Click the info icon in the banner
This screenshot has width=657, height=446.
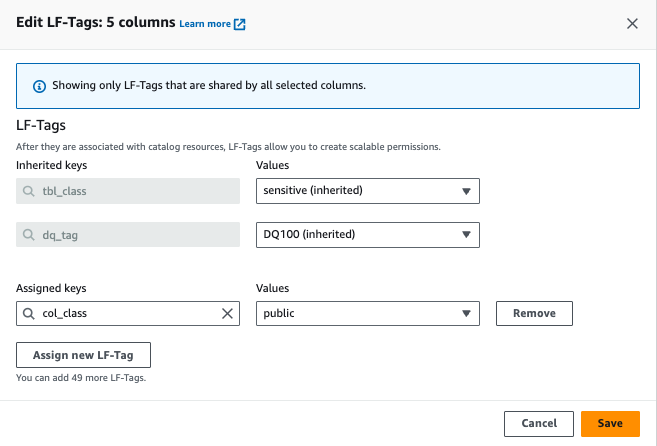[39, 85]
